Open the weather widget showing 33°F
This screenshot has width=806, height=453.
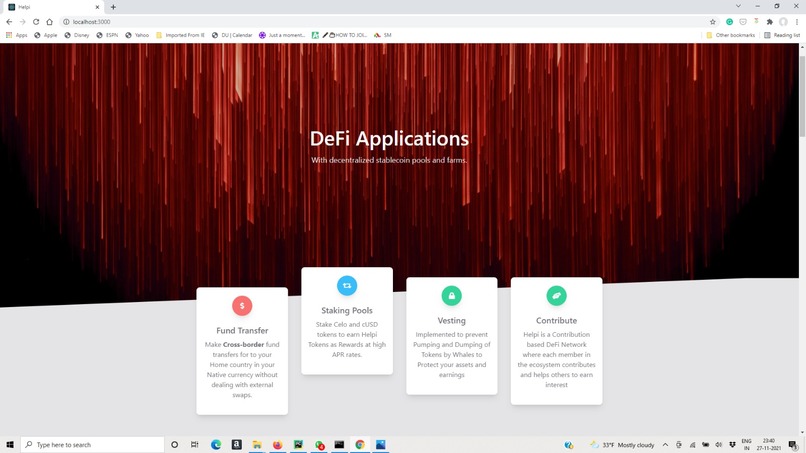pyautogui.click(x=622, y=445)
